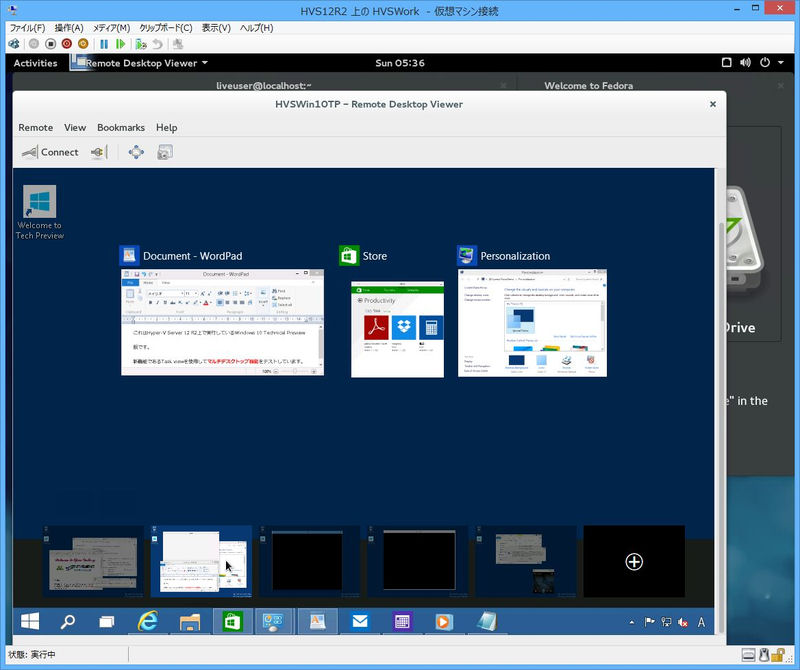Click the muted speaker tray icon
This screenshot has height=670, width=800.
(683, 622)
